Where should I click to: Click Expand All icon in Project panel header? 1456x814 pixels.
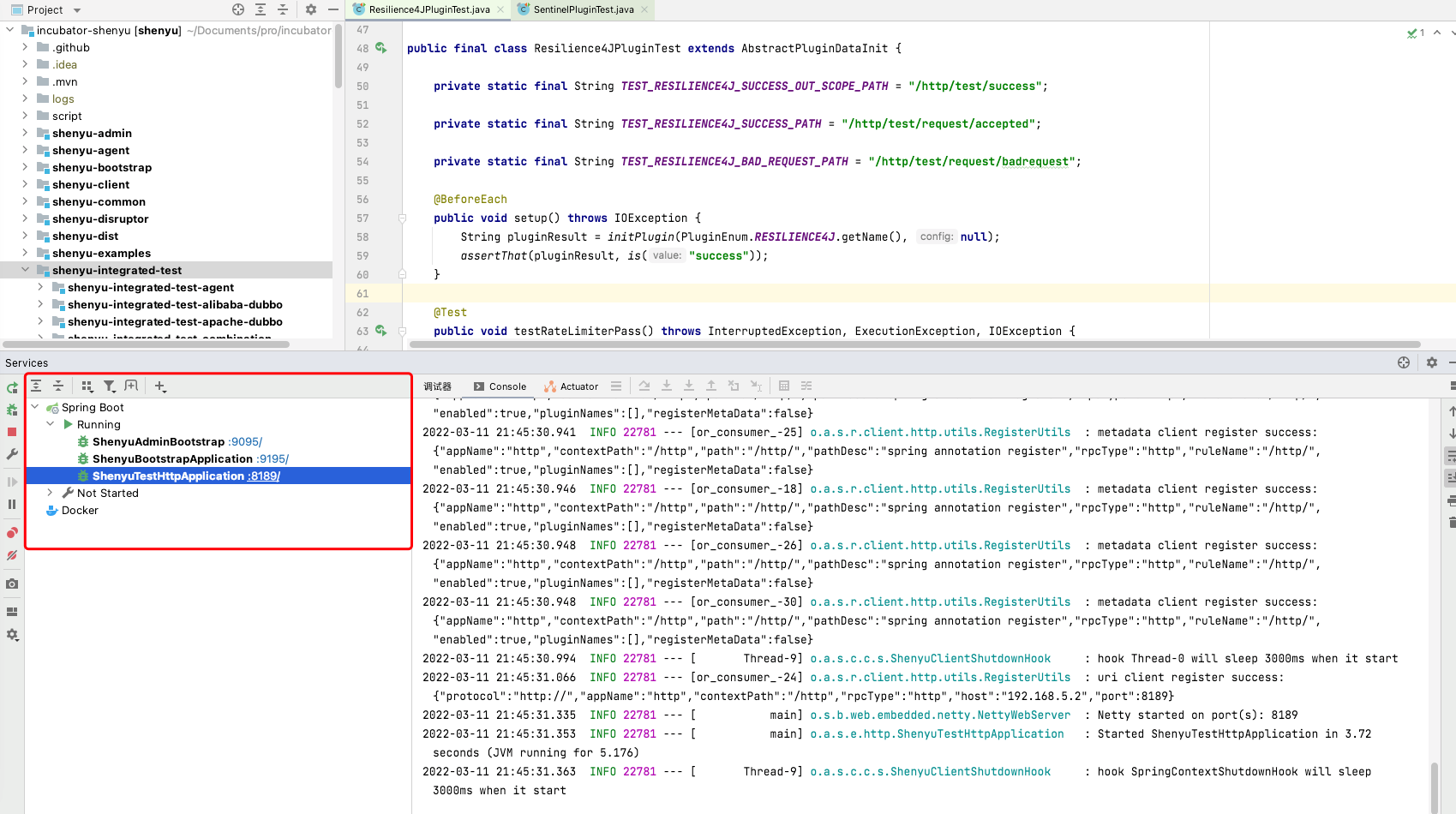coord(261,9)
